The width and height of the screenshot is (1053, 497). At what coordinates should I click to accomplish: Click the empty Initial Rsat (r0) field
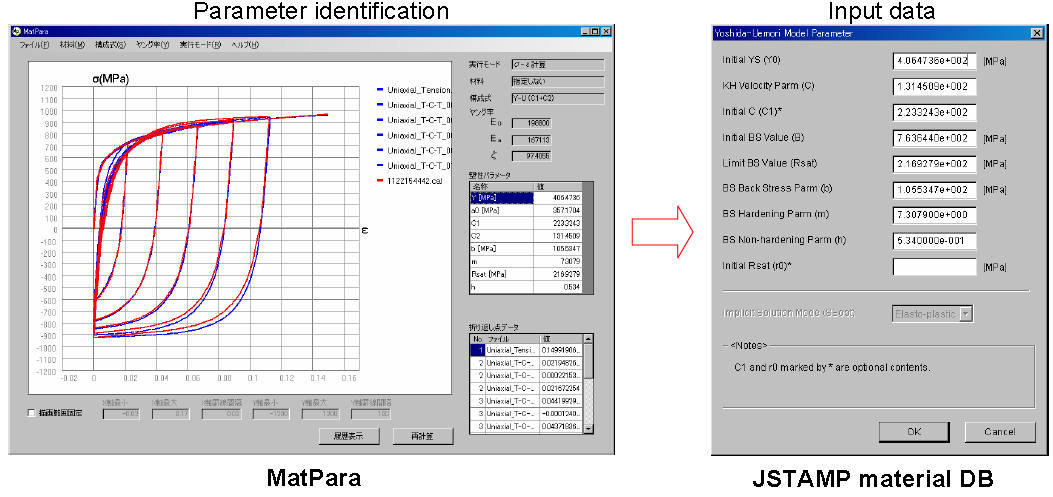pos(934,266)
